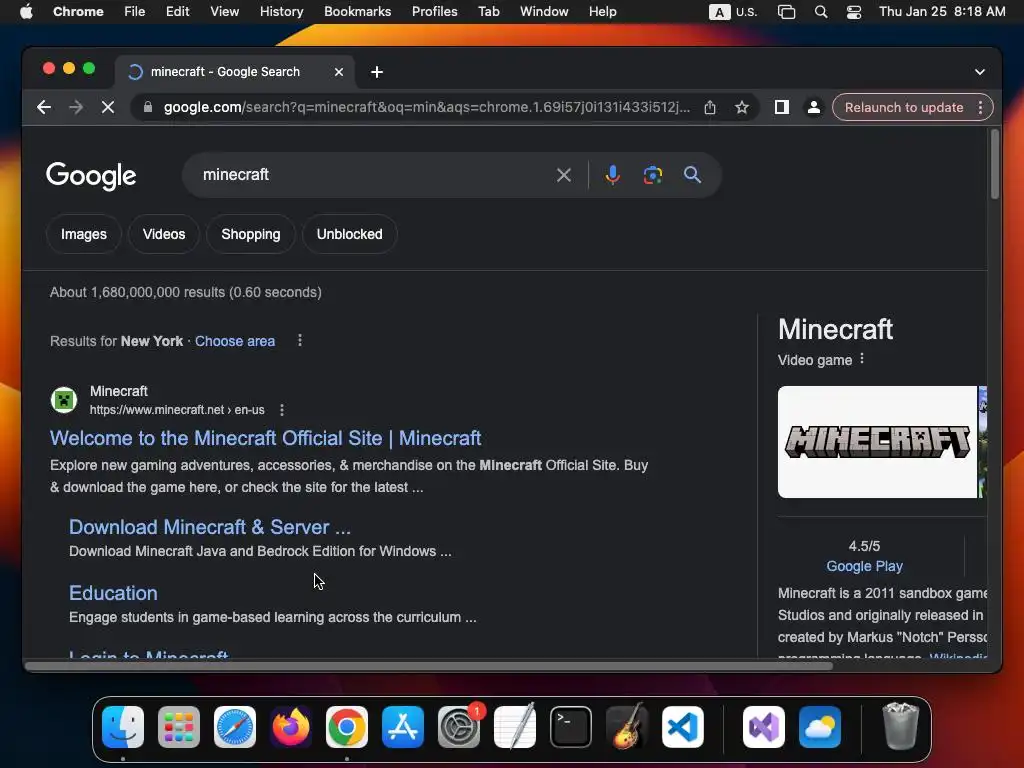The width and height of the screenshot is (1024, 768).
Task: Select the Videos filter chip
Action: point(164,234)
